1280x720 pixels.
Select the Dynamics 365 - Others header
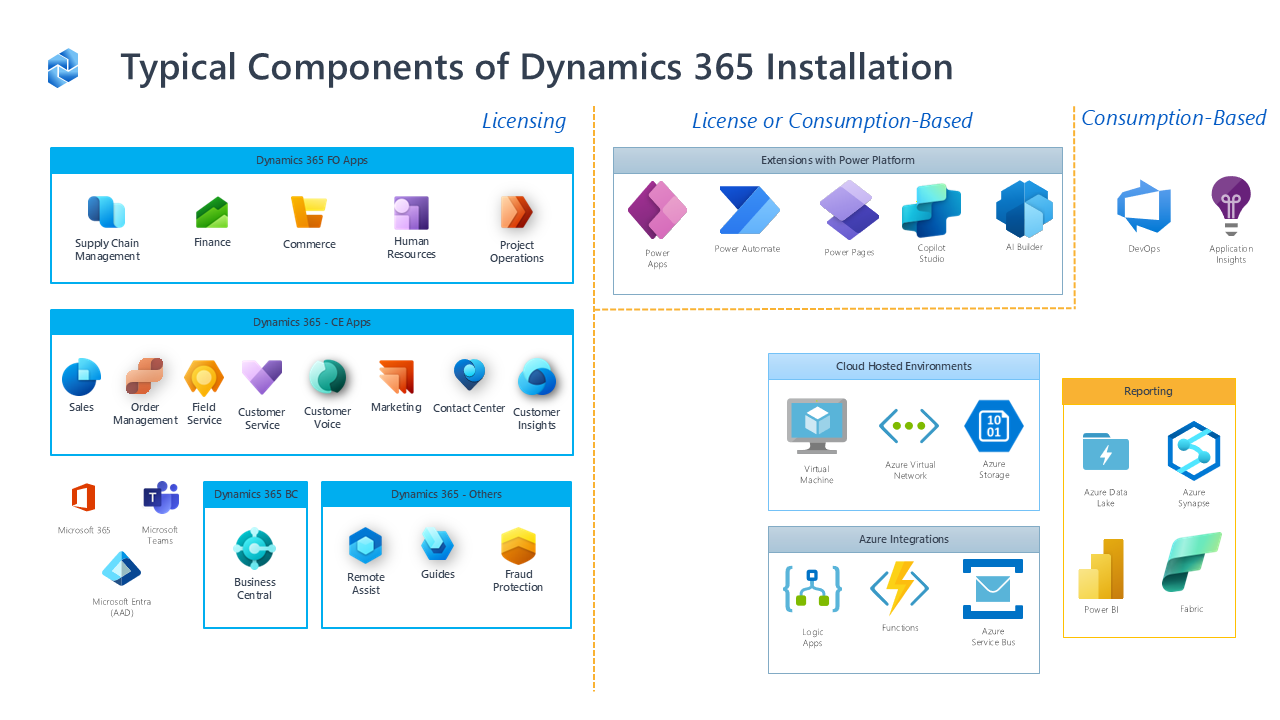click(x=446, y=494)
